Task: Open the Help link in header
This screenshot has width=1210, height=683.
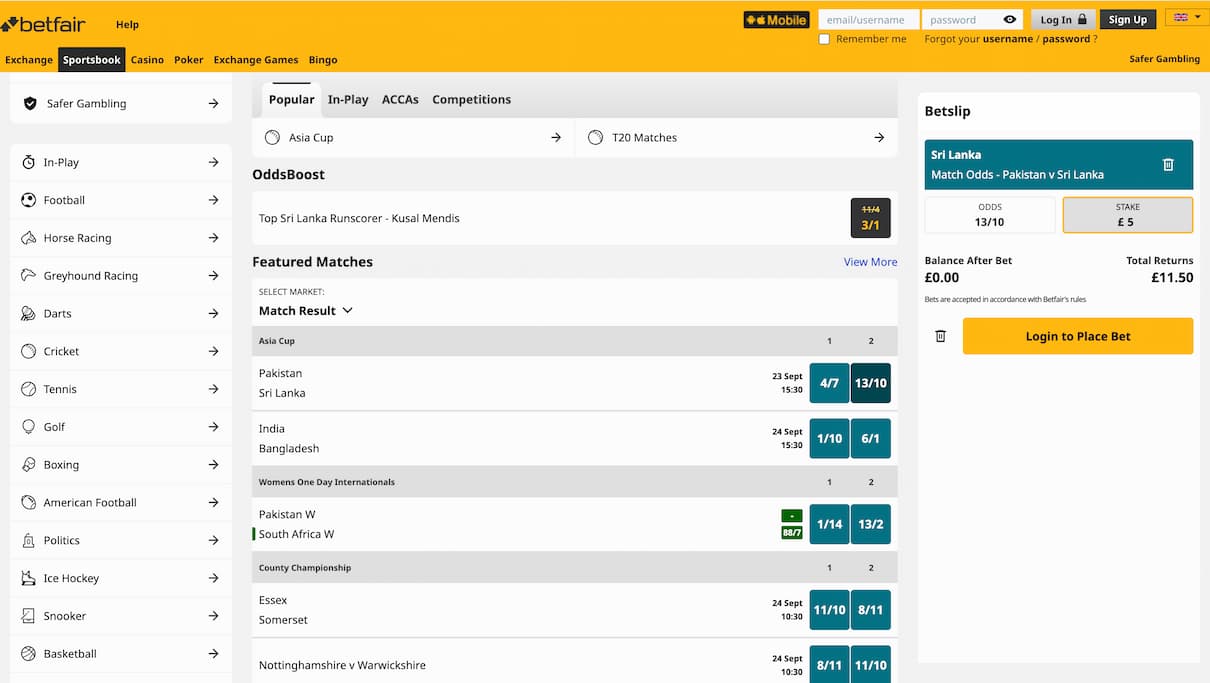Action: (127, 24)
